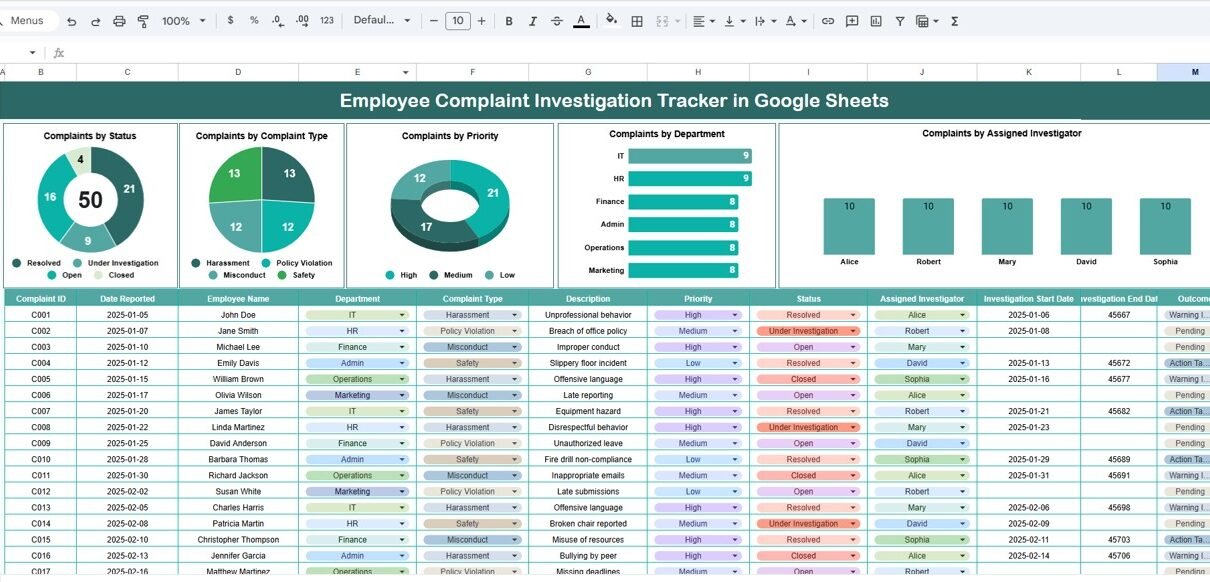Click the Insert chart icon
This screenshot has height=582, width=1210.
pos(876,21)
